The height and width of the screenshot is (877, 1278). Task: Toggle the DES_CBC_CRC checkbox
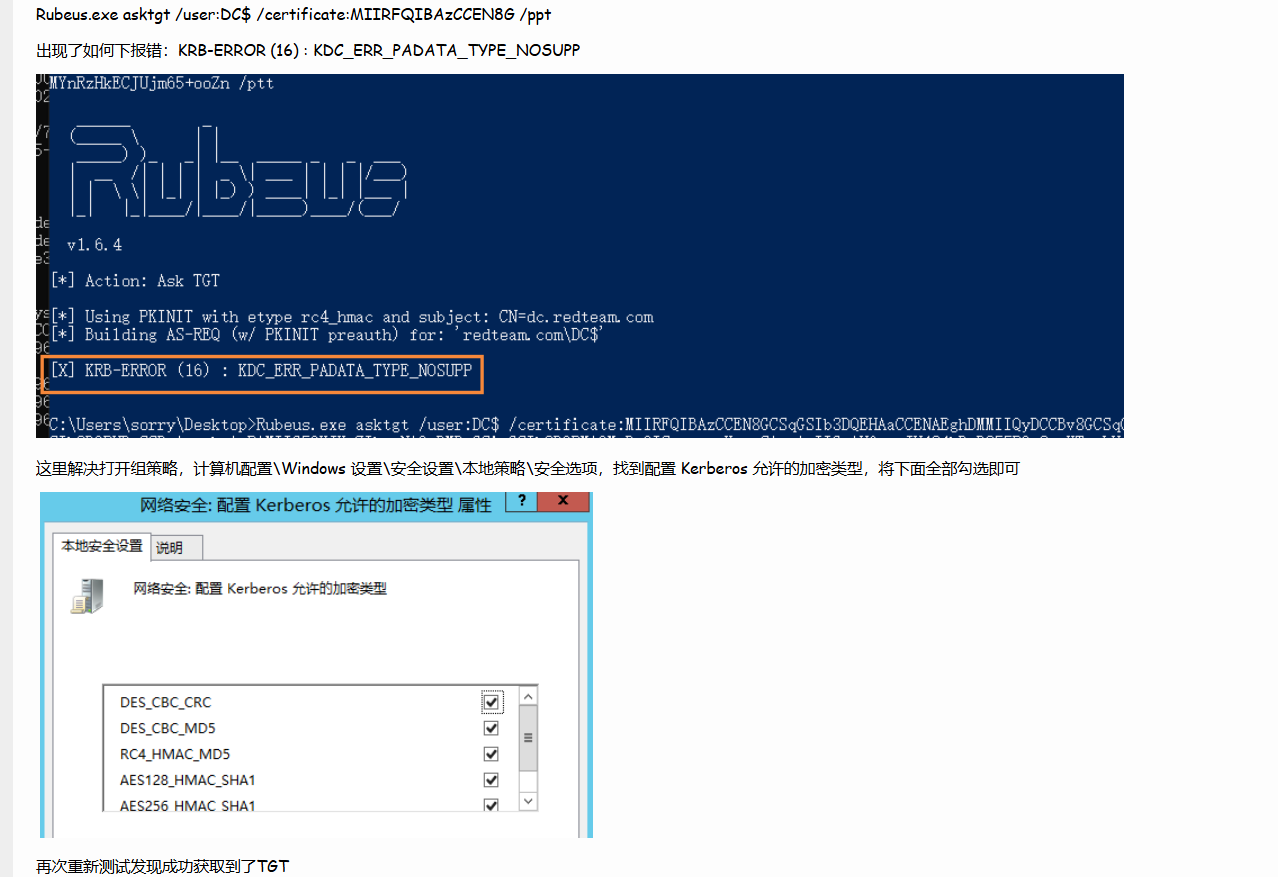pos(491,702)
